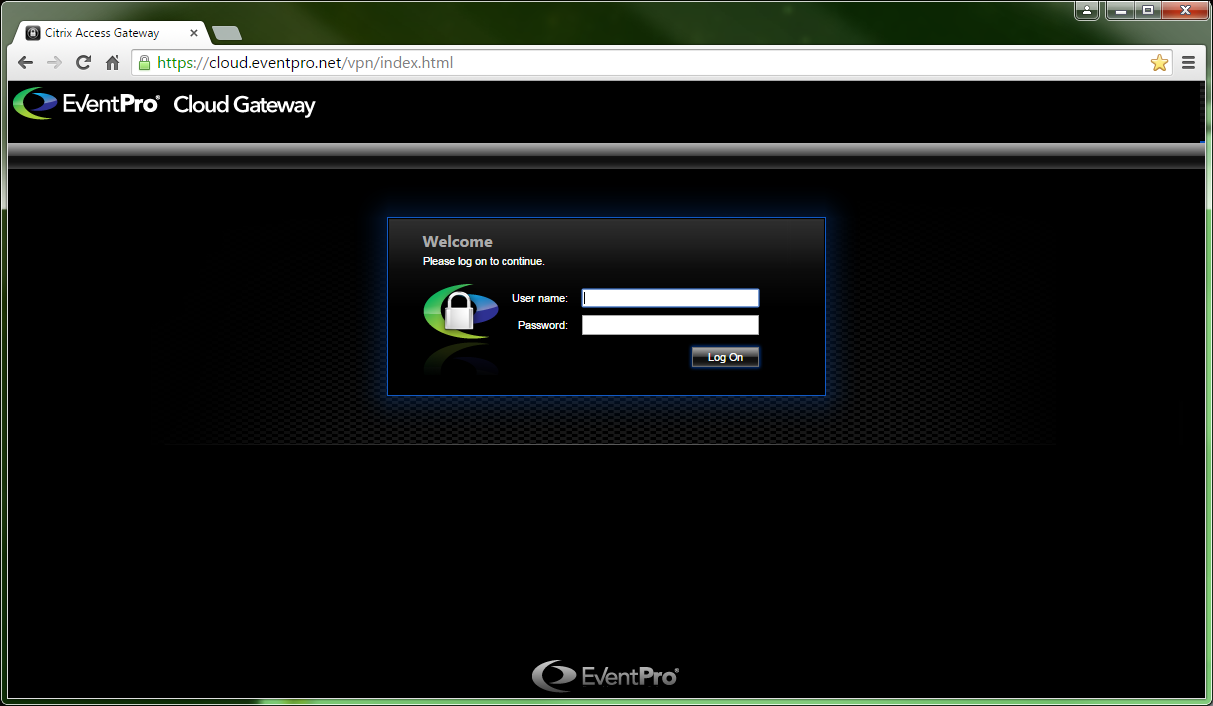Click the 'Password:' label
Image resolution: width=1213 pixels, height=706 pixels.
coord(543,325)
